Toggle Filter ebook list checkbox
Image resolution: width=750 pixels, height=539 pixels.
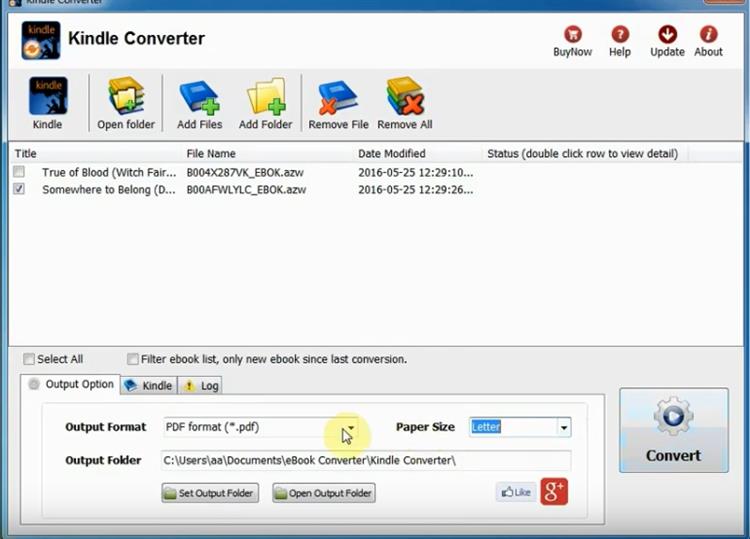[x=132, y=359]
